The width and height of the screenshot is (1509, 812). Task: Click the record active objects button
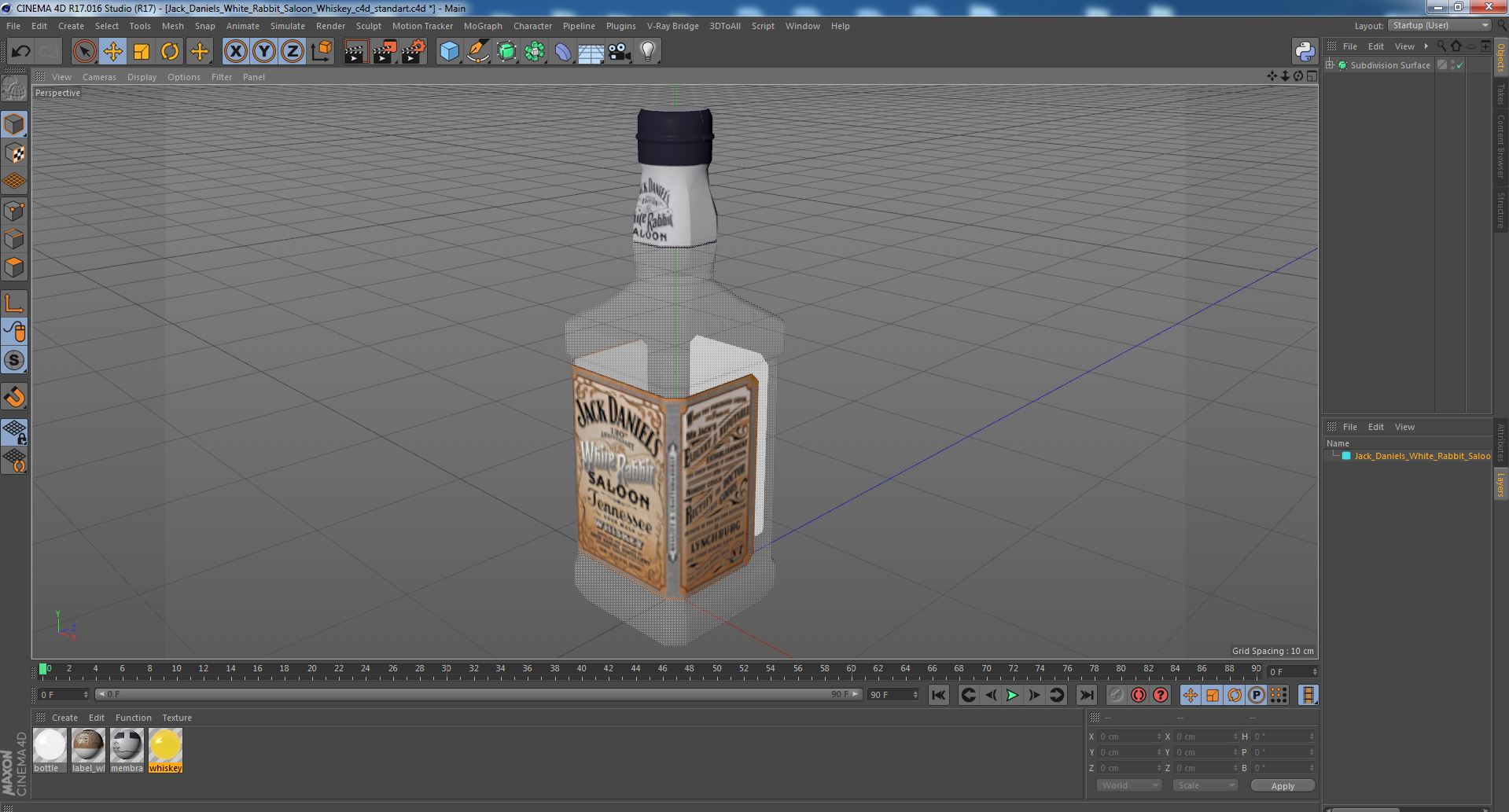tap(1116, 695)
